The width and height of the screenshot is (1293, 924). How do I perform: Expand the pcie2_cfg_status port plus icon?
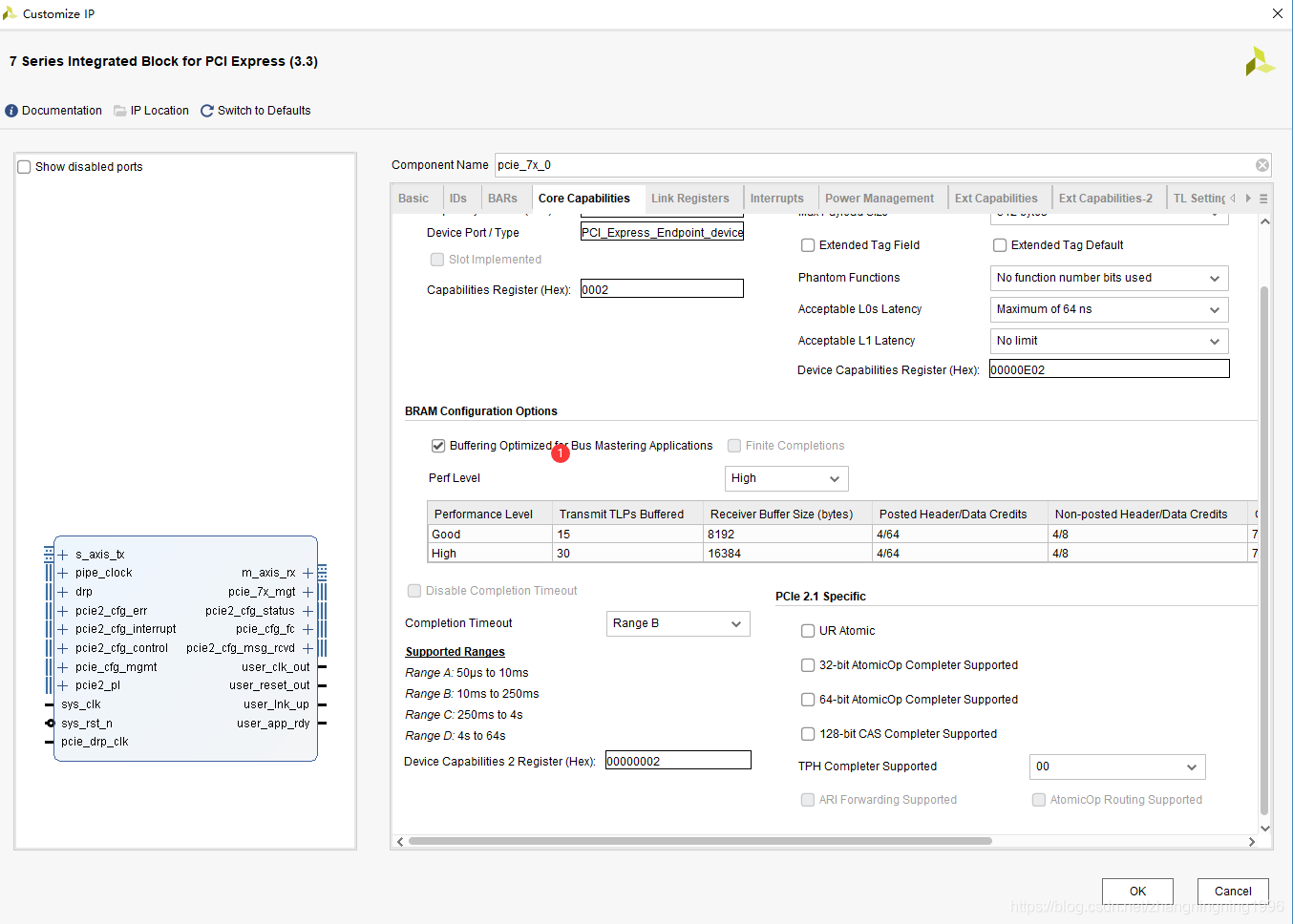pos(307,611)
